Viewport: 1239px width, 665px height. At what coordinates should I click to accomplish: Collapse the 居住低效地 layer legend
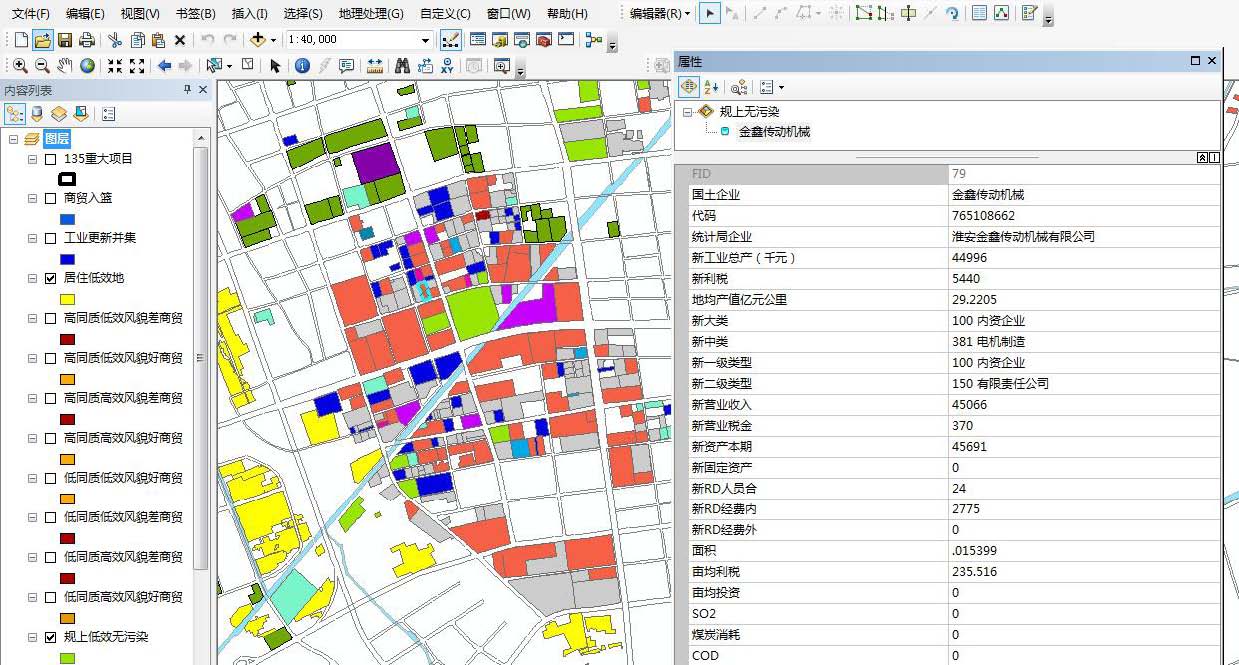click(32, 279)
